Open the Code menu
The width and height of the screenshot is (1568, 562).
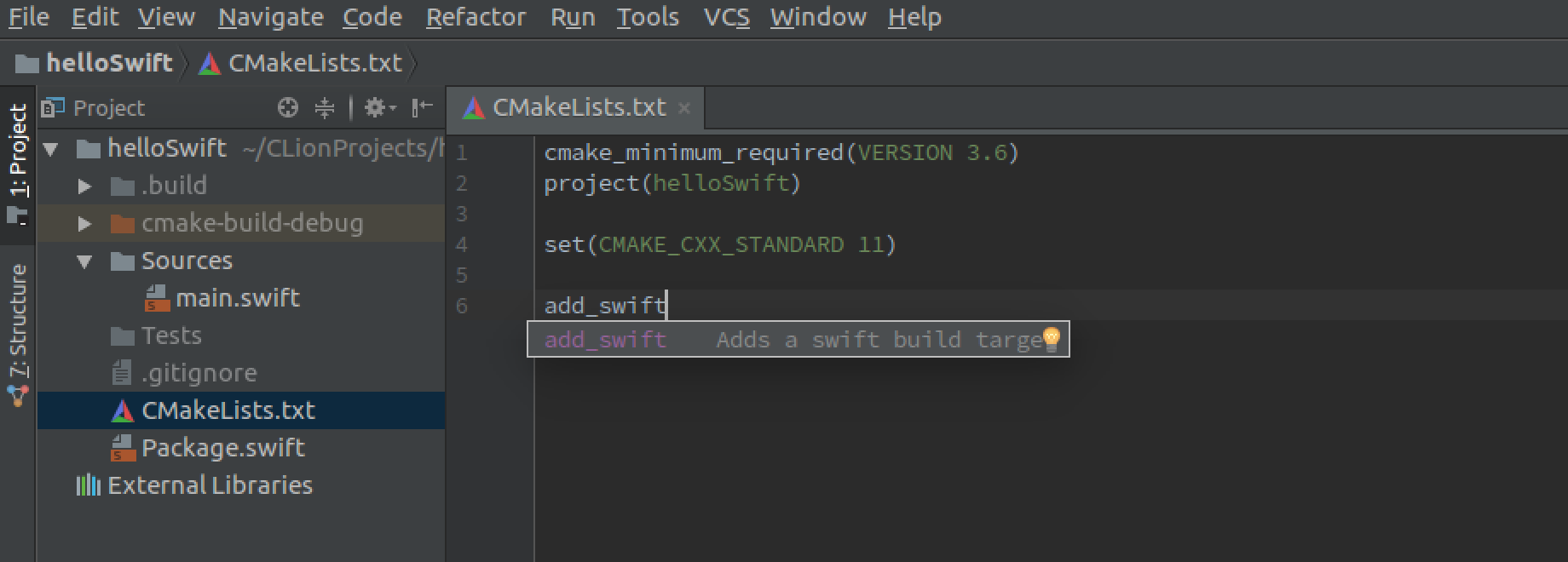372,17
